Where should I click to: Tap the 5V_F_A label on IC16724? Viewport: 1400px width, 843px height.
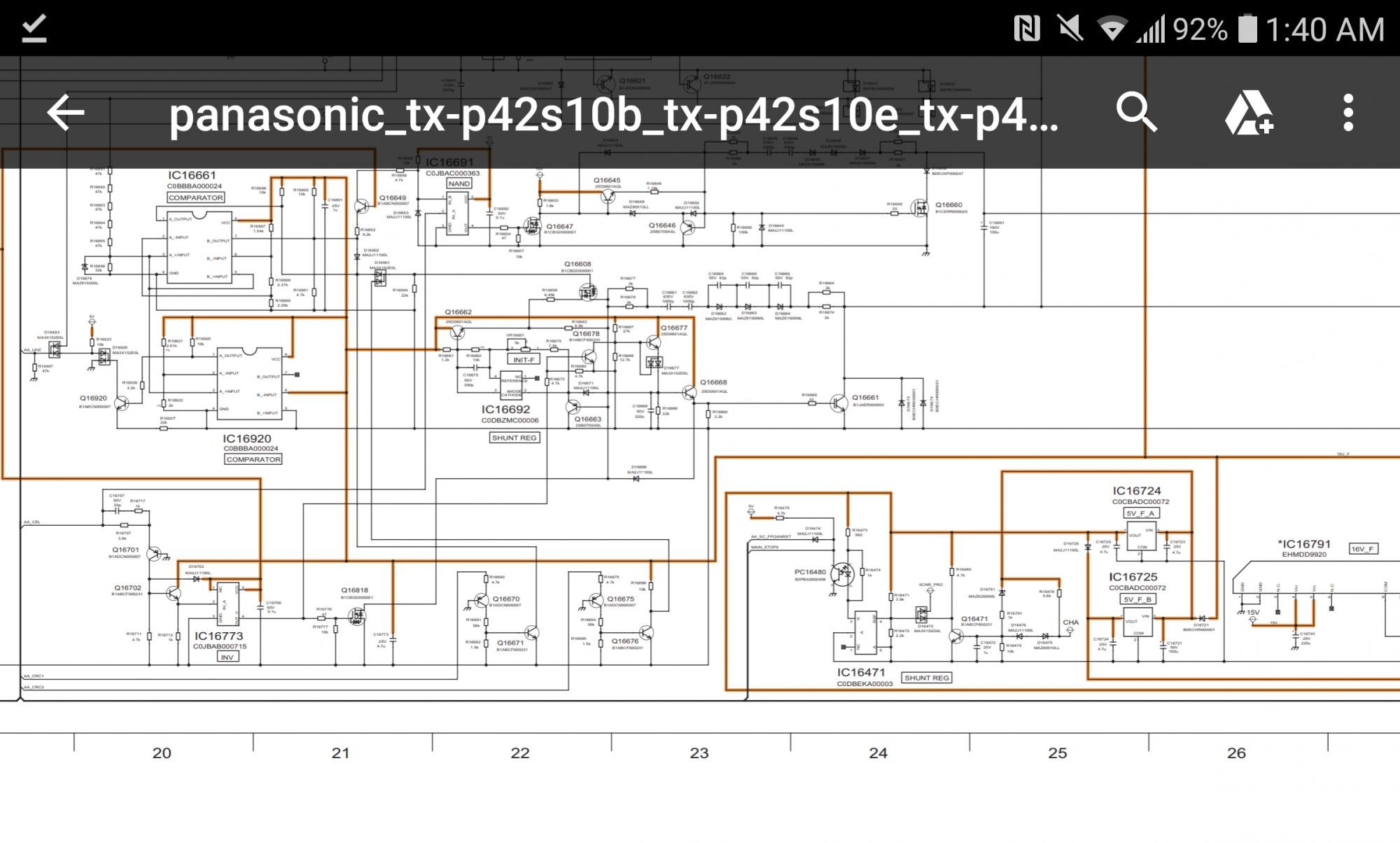1141,513
